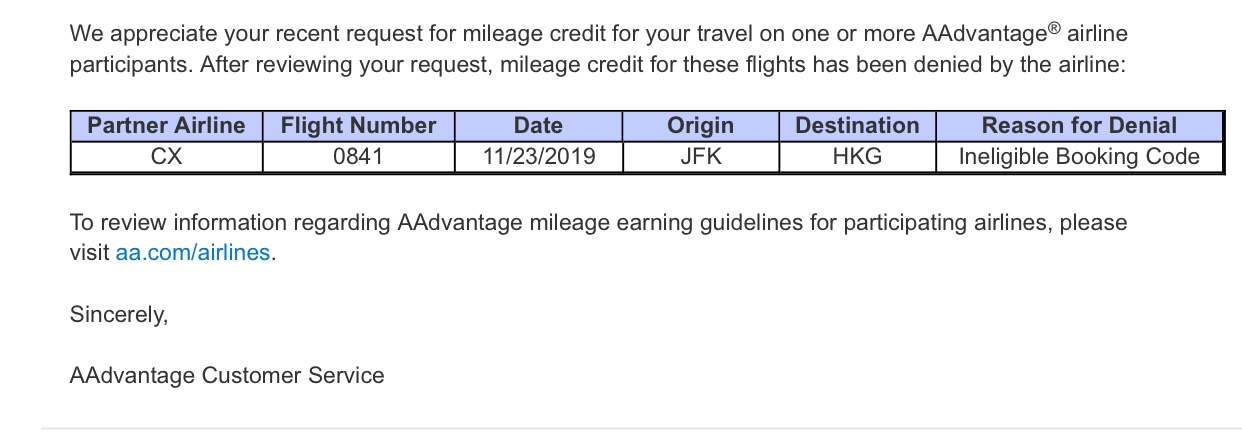Select the CX airline cell
The image size is (1242, 432).
[166, 157]
